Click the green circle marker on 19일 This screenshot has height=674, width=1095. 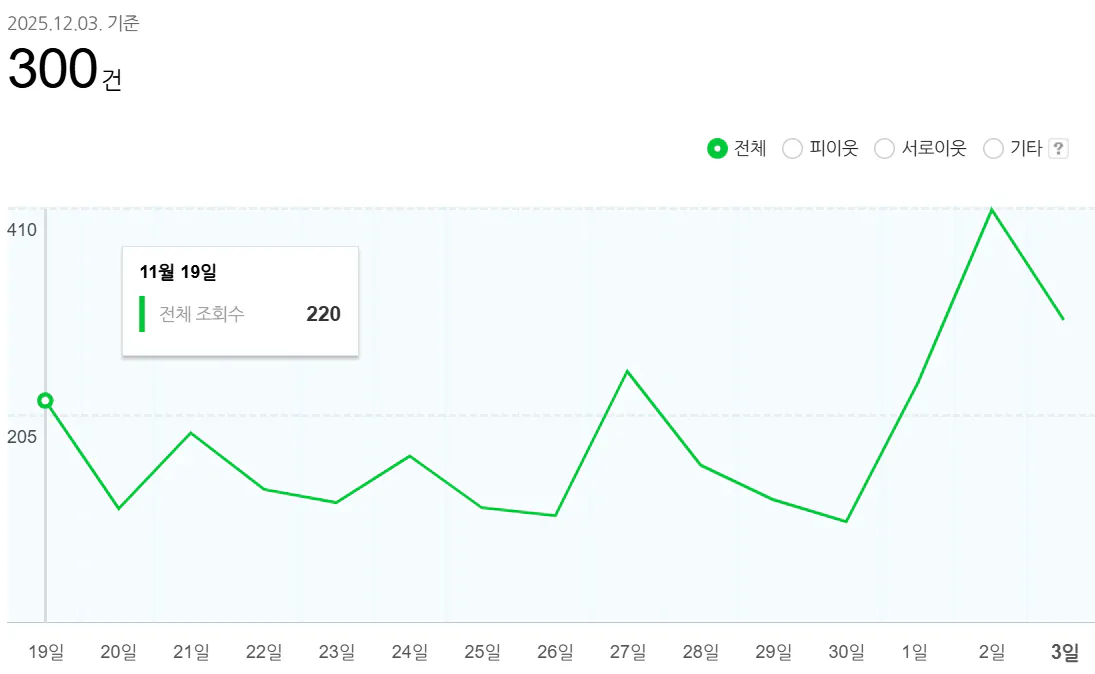point(44,400)
